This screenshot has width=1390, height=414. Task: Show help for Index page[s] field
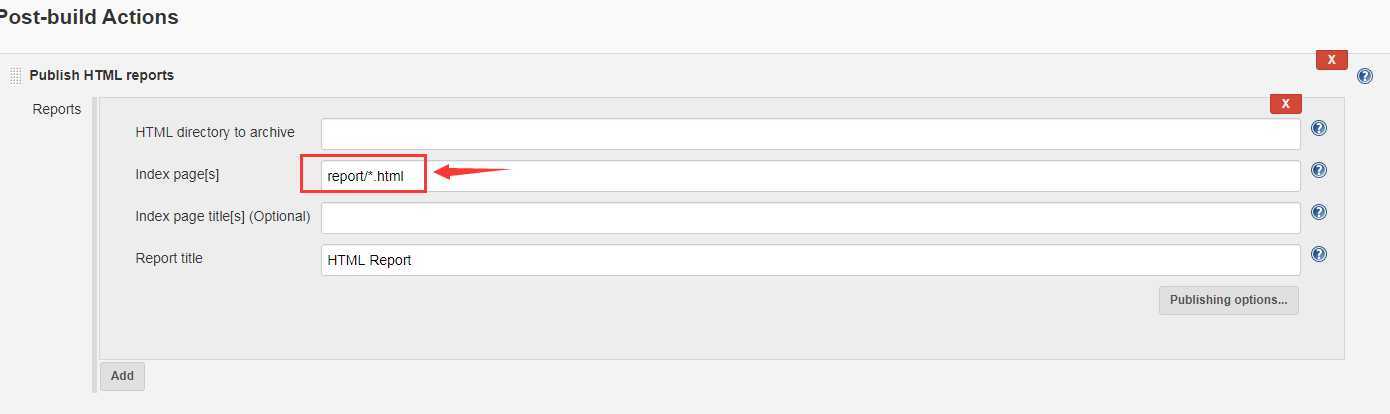pyautogui.click(x=1319, y=170)
